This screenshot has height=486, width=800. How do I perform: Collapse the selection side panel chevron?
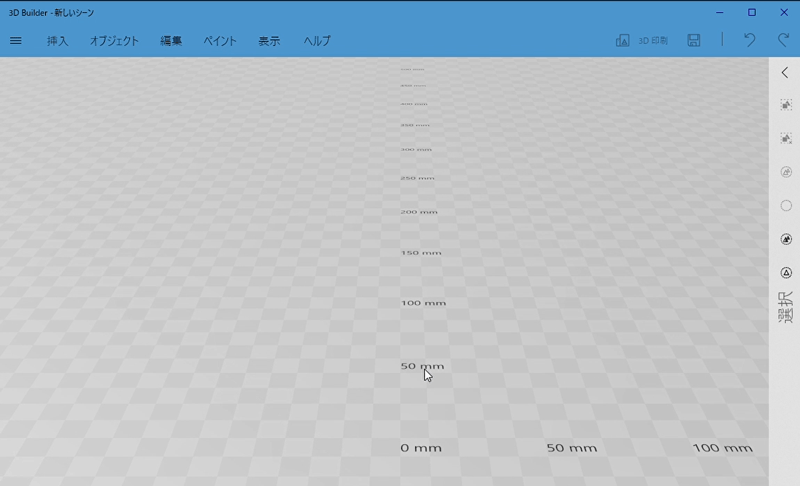coord(785,72)
